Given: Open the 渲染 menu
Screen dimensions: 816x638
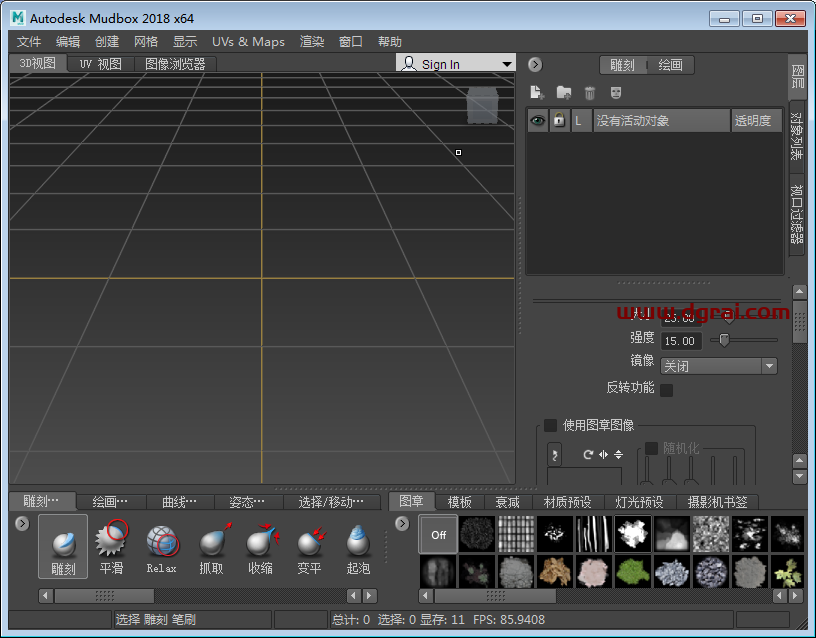Looking at the screenshot, I should 312,42.
